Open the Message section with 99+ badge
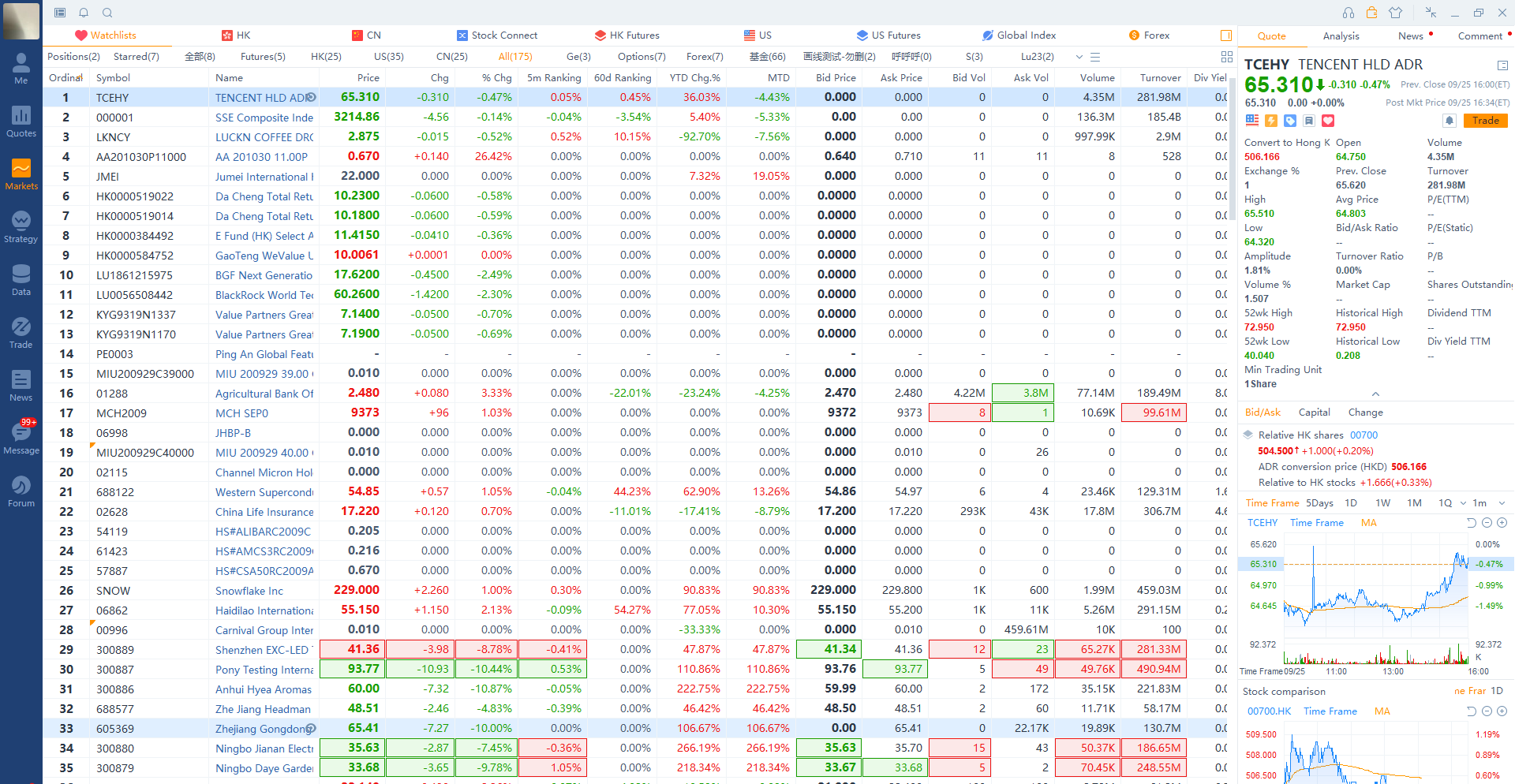 (21, 439)
